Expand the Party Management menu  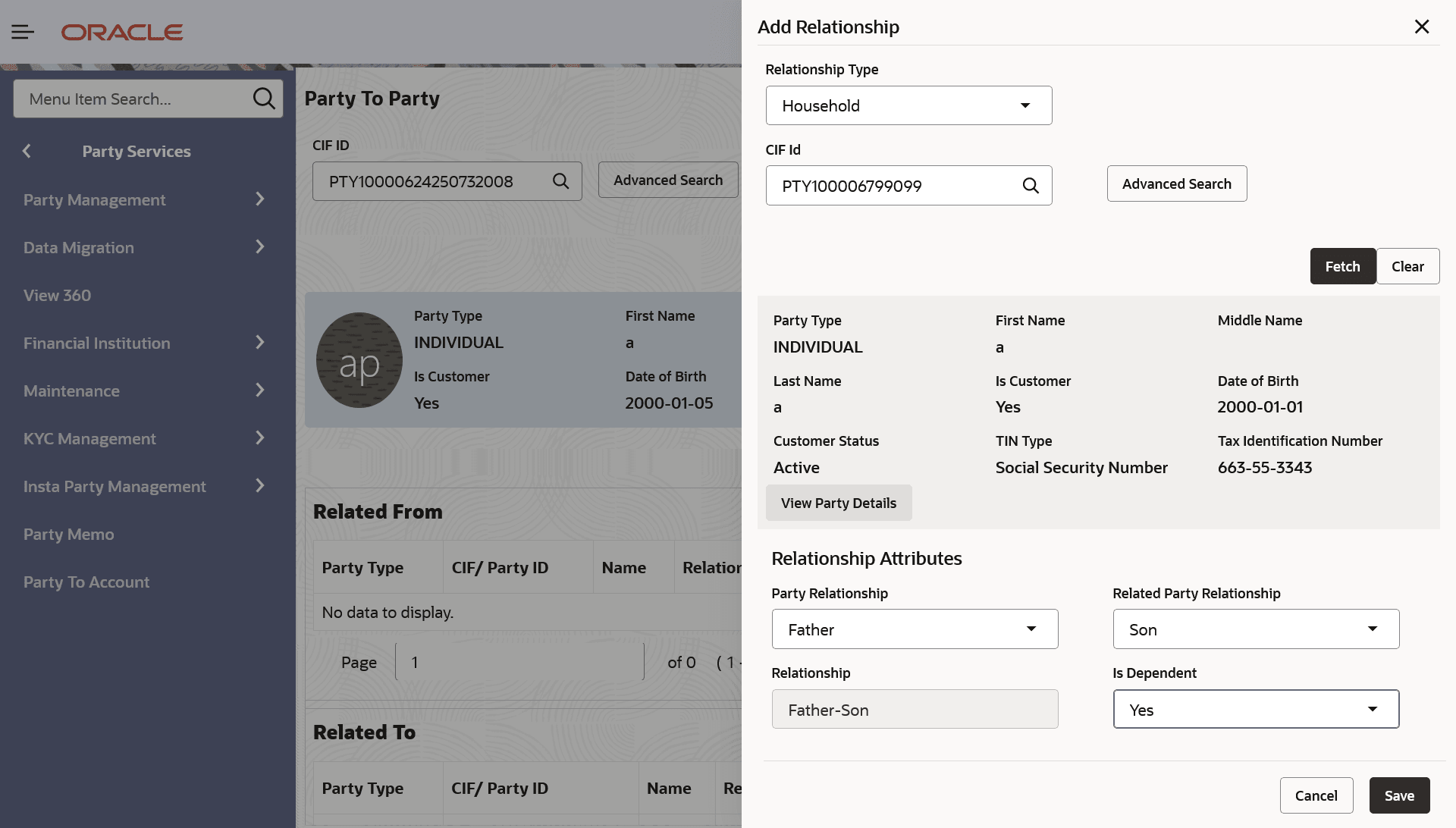click(144, 199)
